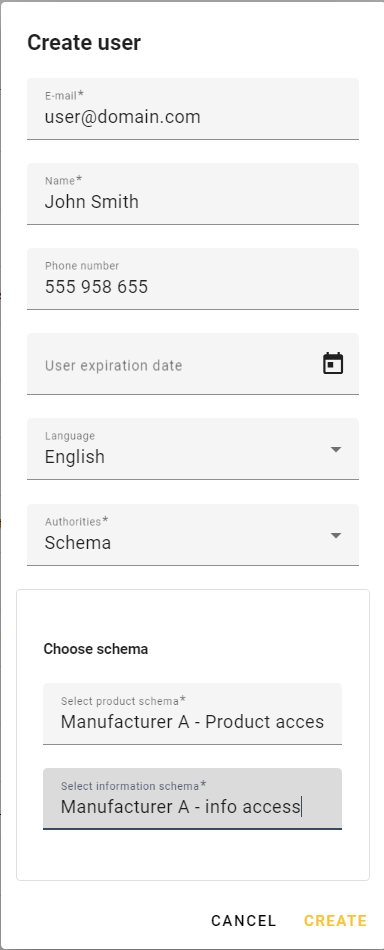This screenshot has height=950, width=384.
Task: Click the Select information schema field
Action: click(x=193, y=799)
